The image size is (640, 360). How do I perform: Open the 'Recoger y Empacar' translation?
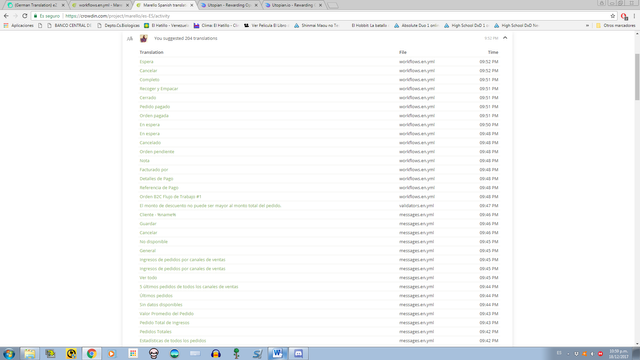click(x=159, y=89)
